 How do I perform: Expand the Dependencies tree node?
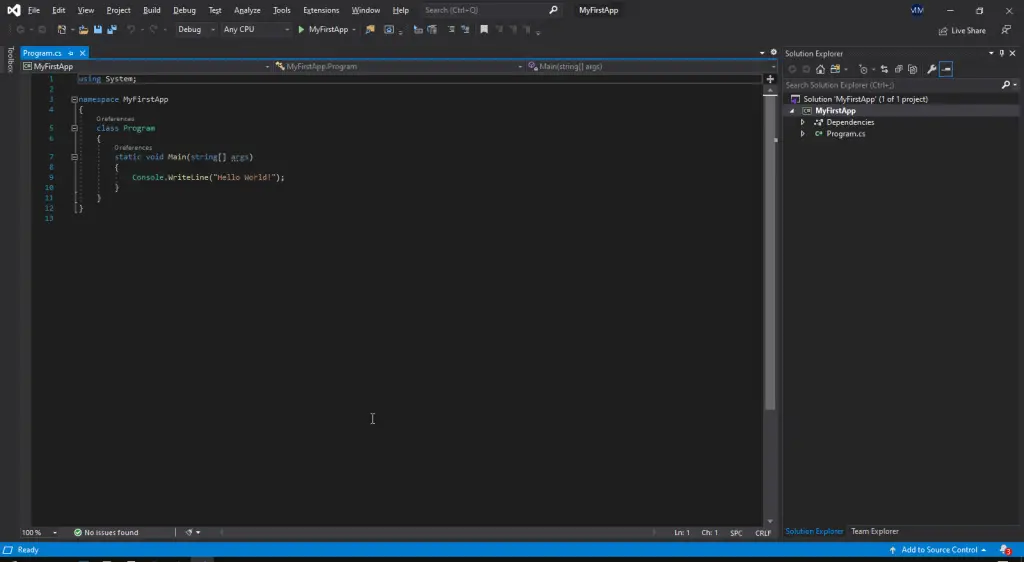(803, 122)
